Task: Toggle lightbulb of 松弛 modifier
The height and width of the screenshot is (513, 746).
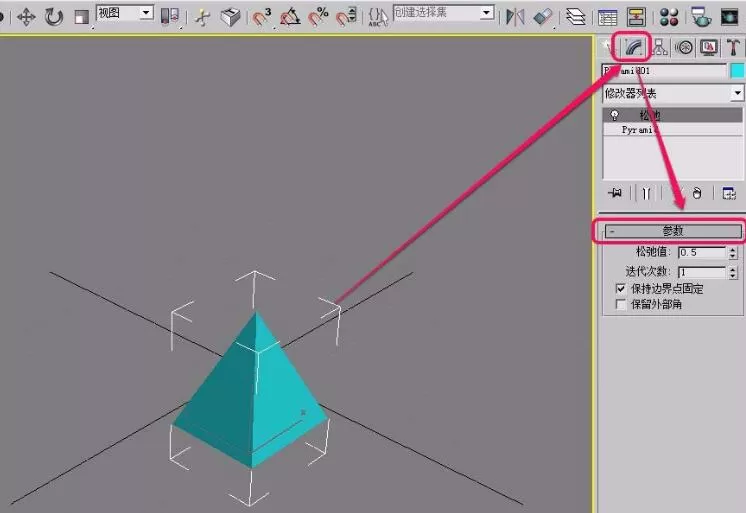Action: tap(614, 115)
